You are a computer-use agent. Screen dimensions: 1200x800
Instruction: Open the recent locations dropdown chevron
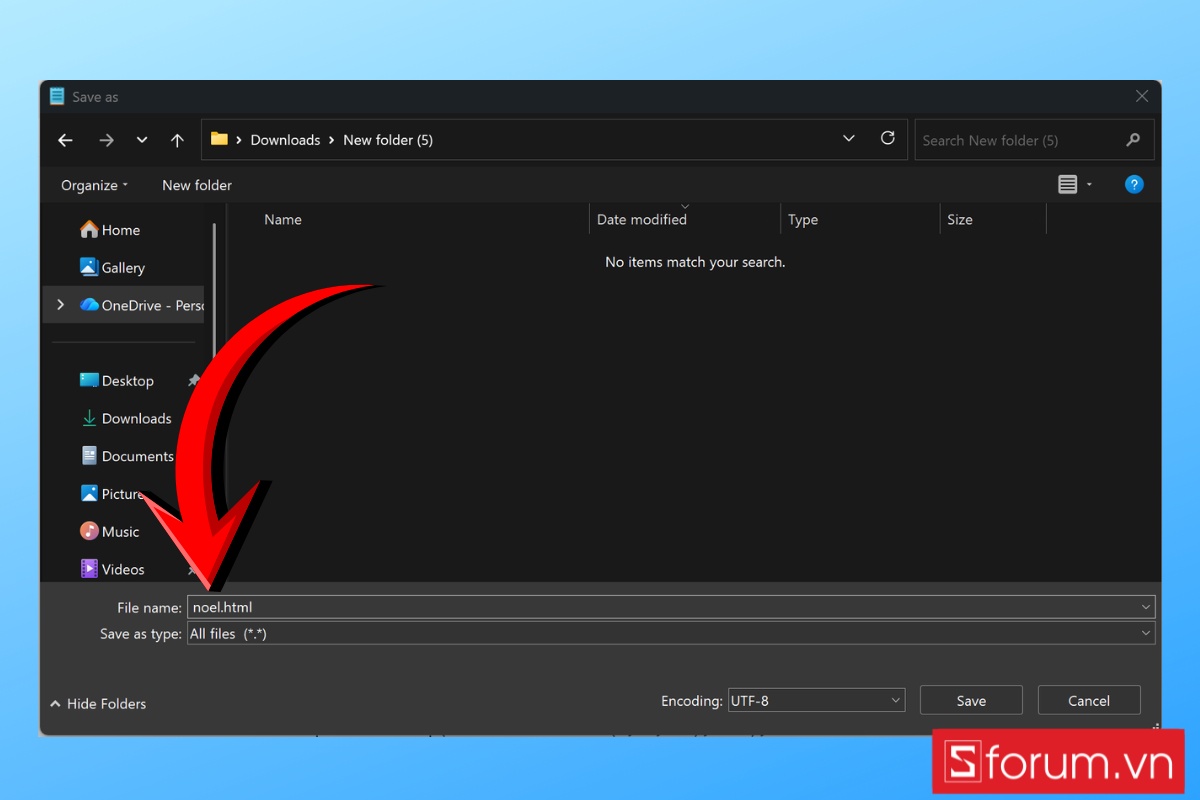(142, 141)
